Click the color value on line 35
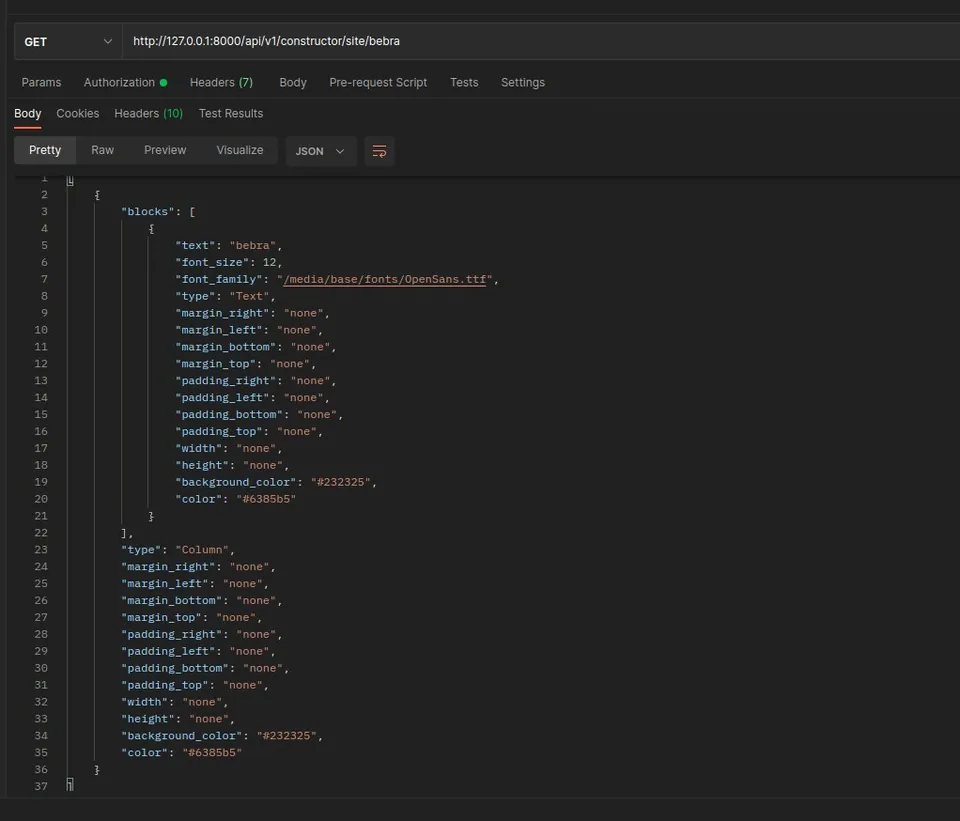960x821 pixels. (212, 752)
